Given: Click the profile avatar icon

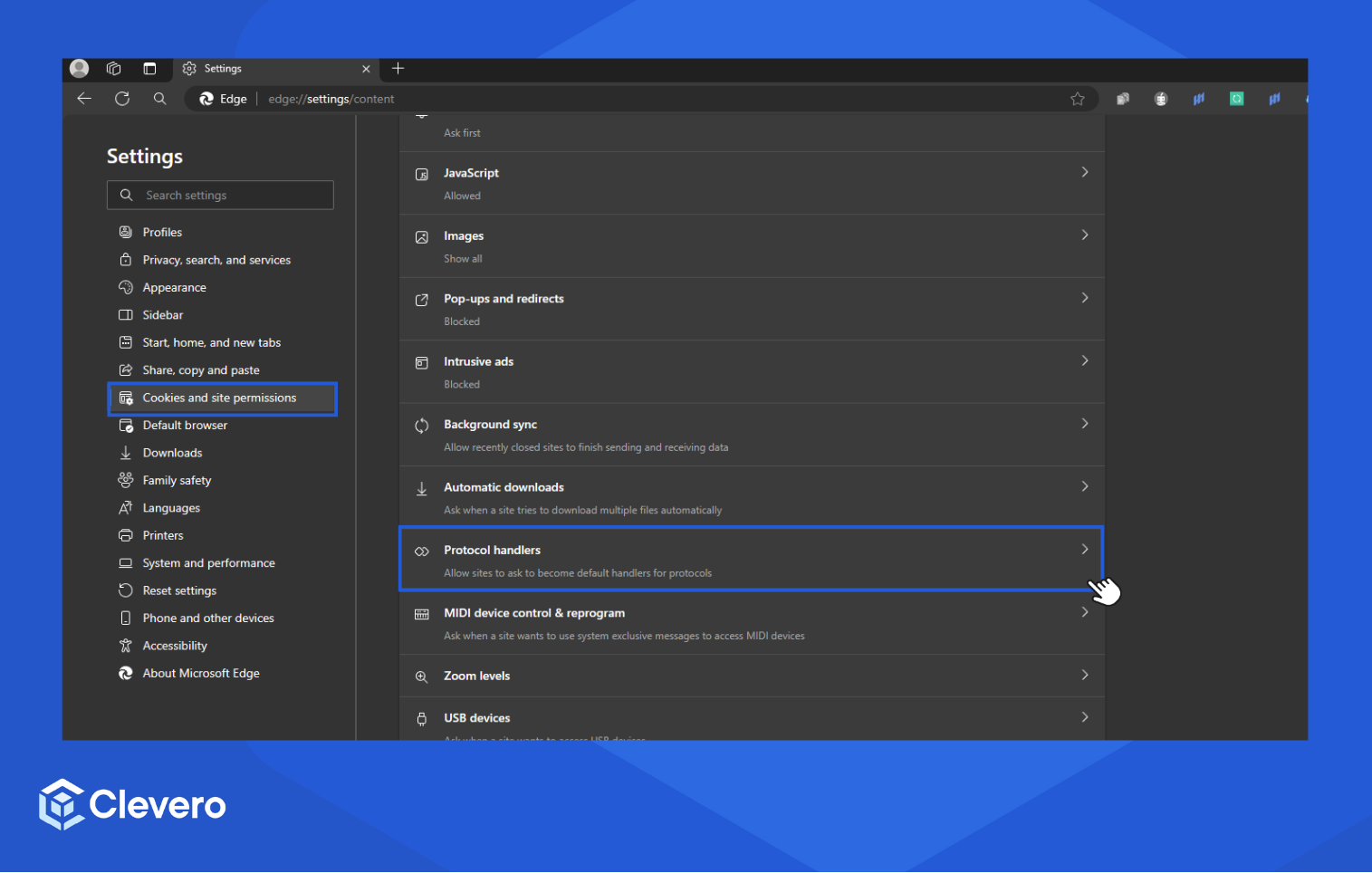Looking at the screenshot, I should coord(80,69).
